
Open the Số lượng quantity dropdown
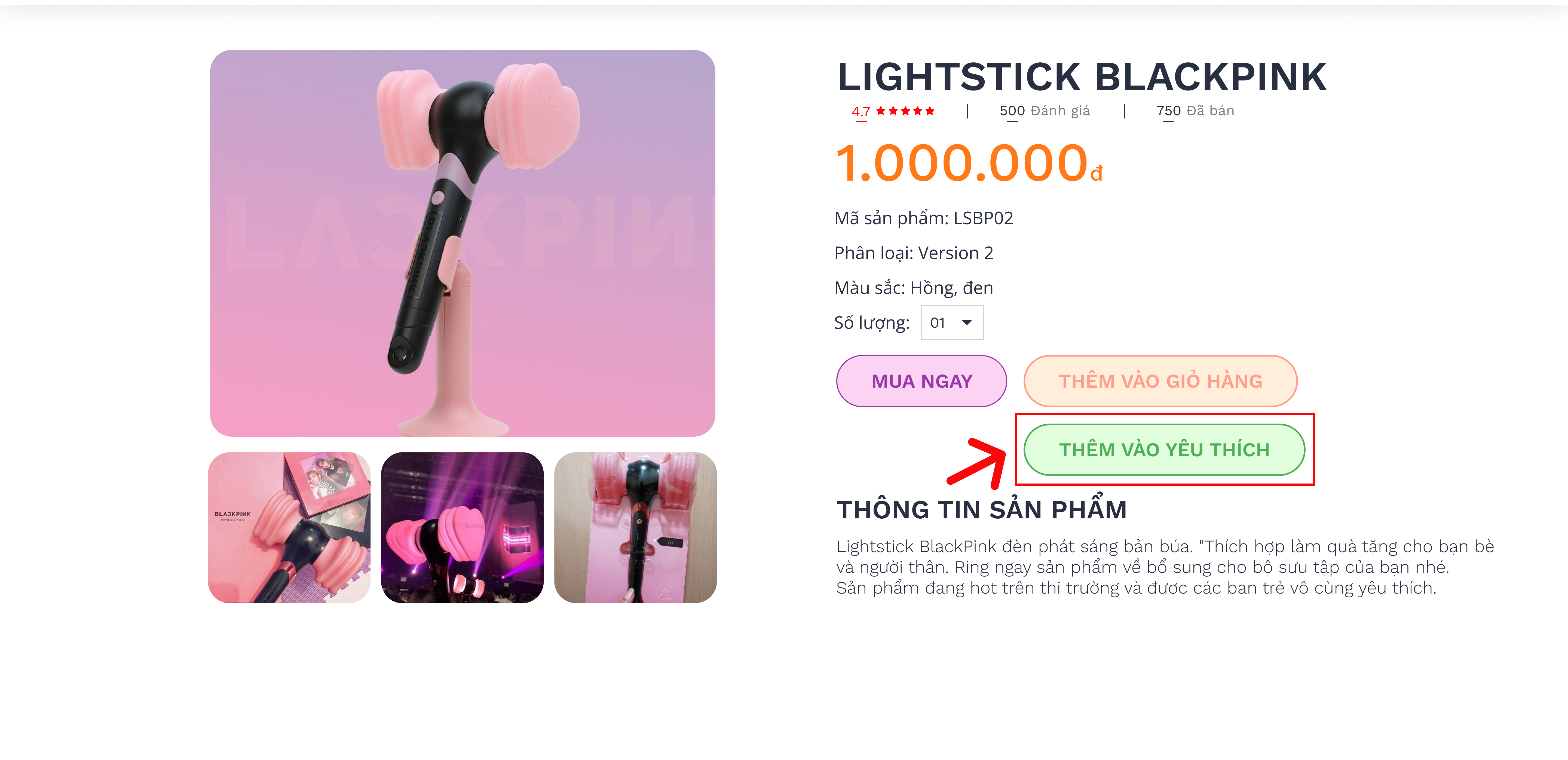pos(952,323)
